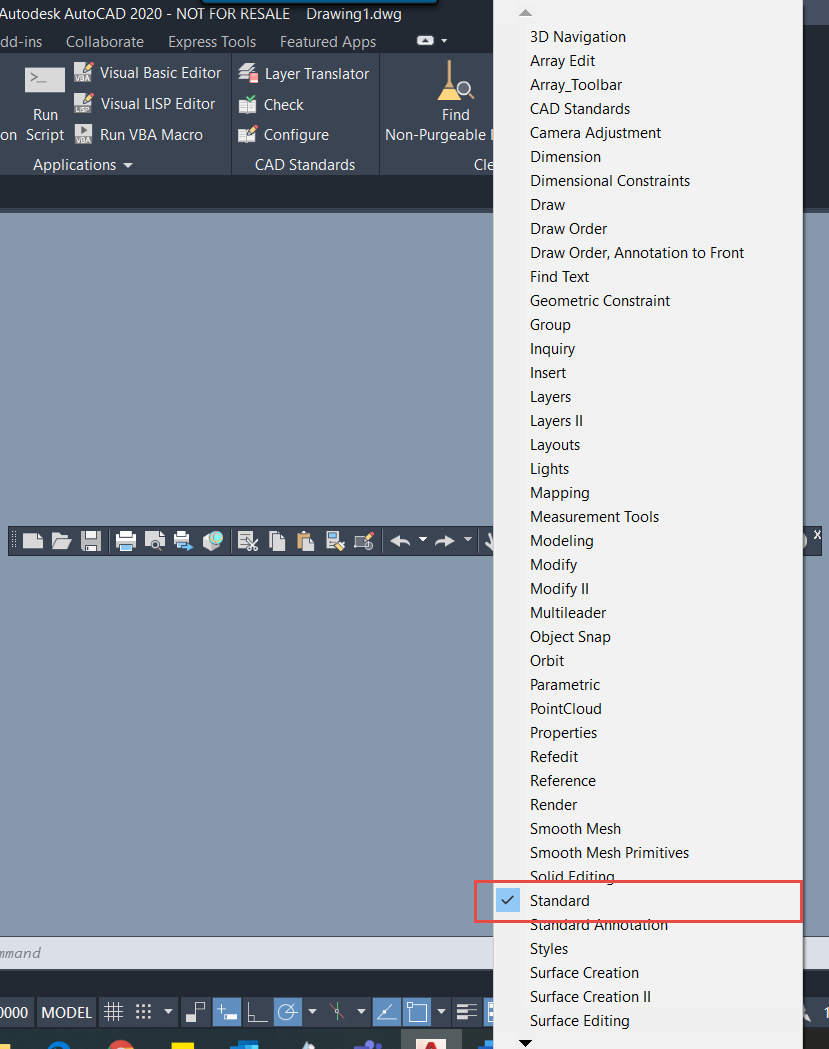Viewport: 829px width, 1049px height.
Task: Select Dimensional Constraints from the toolbar list
Action: click(610, 181)
